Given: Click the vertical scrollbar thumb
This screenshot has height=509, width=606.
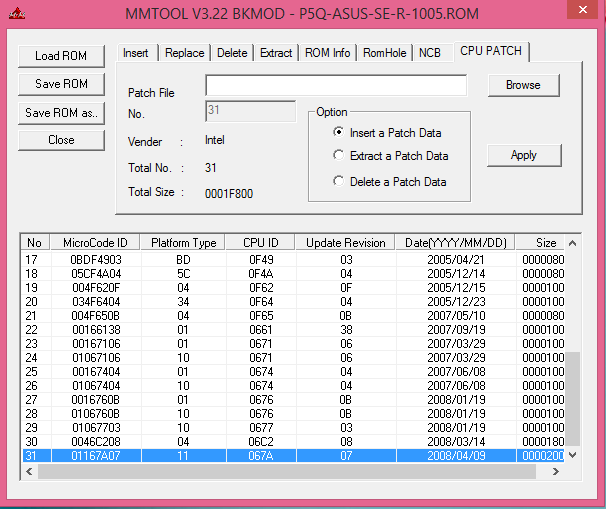Looking at the screenshot, I should [573, 398].
